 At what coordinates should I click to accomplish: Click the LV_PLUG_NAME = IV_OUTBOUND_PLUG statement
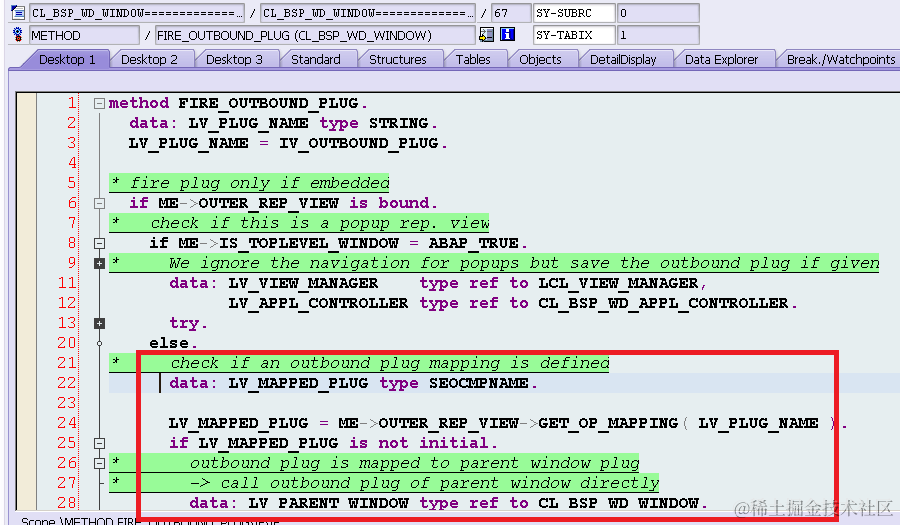pos(288,143)
